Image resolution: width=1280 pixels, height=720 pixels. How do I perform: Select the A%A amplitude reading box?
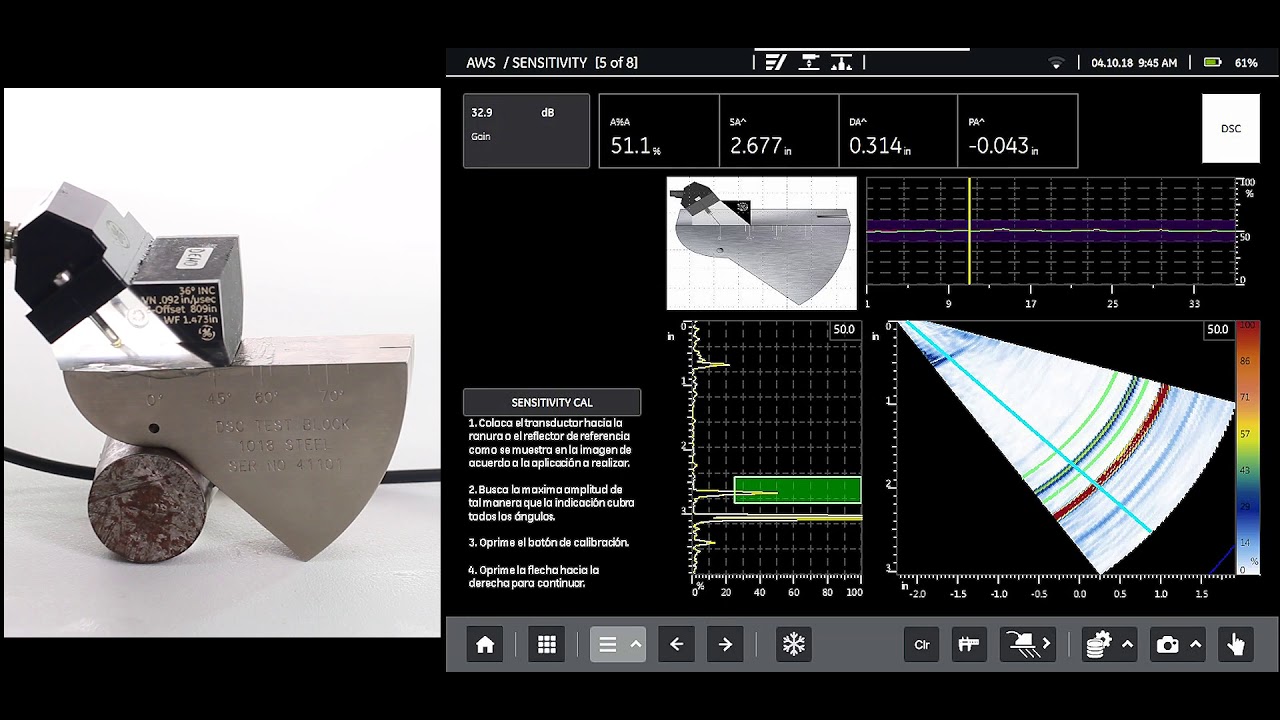click(659, 131)
